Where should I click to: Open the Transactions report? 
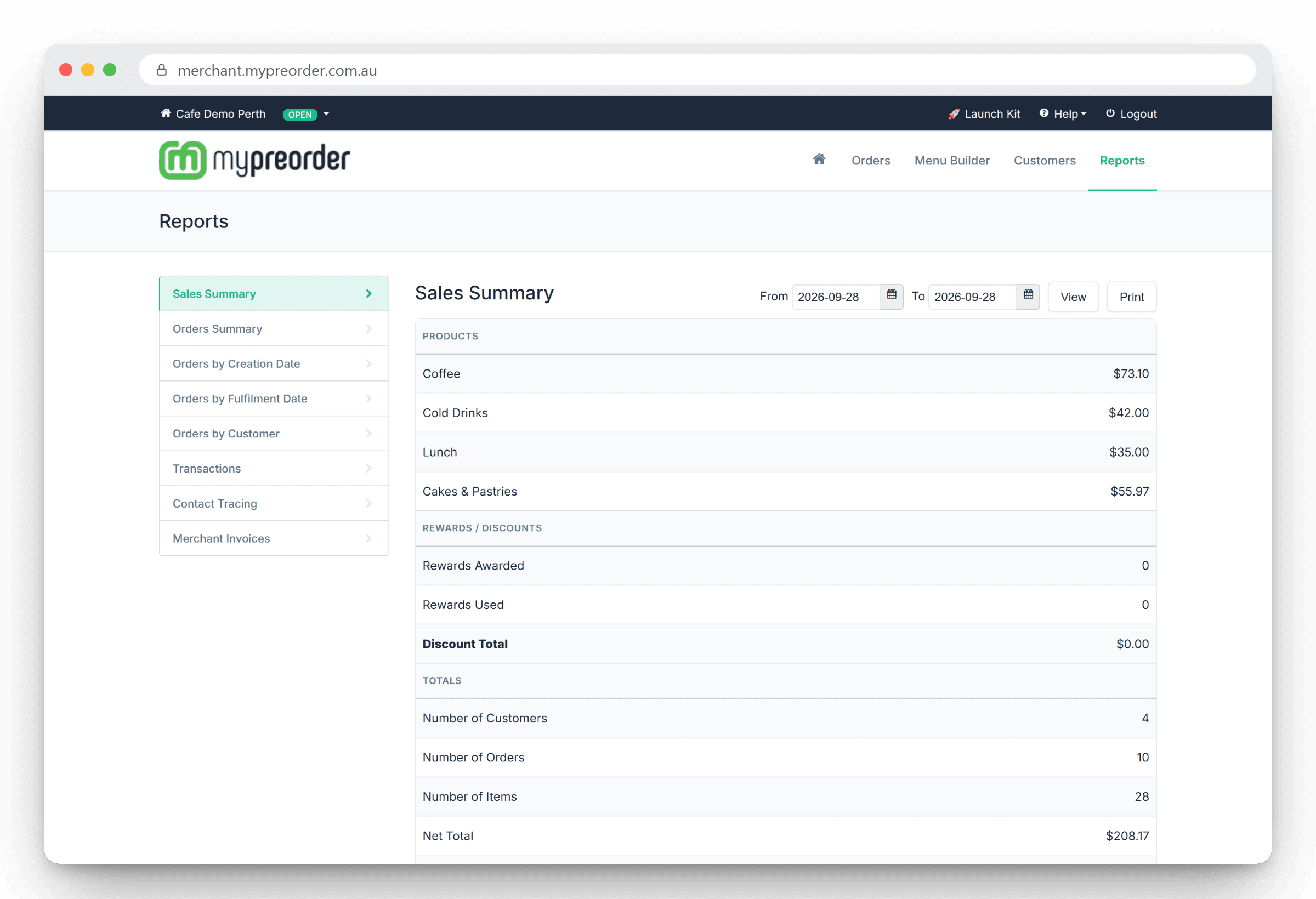(x=274, y=468)
